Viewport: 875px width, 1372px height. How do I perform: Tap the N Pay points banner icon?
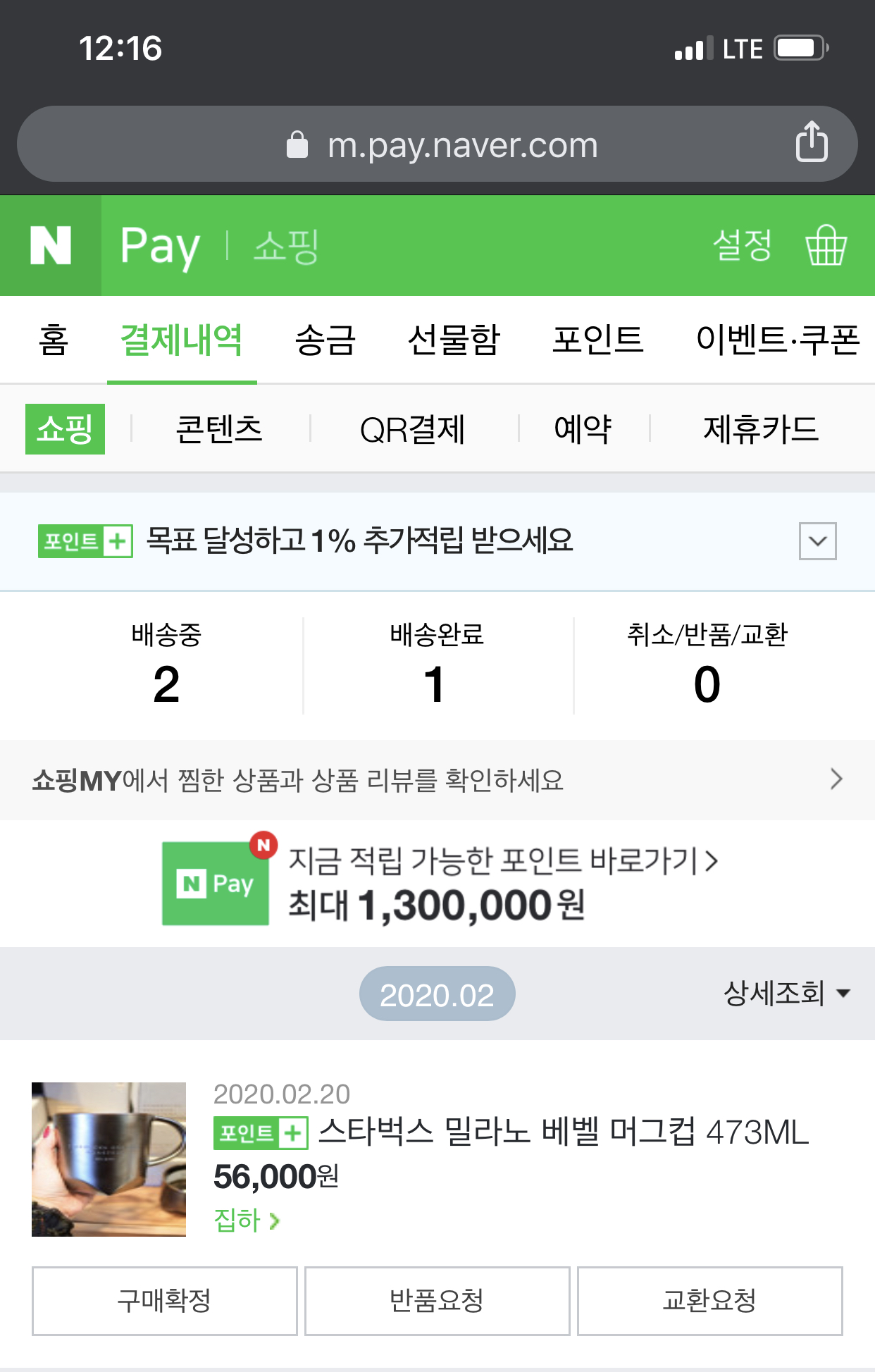216,883
